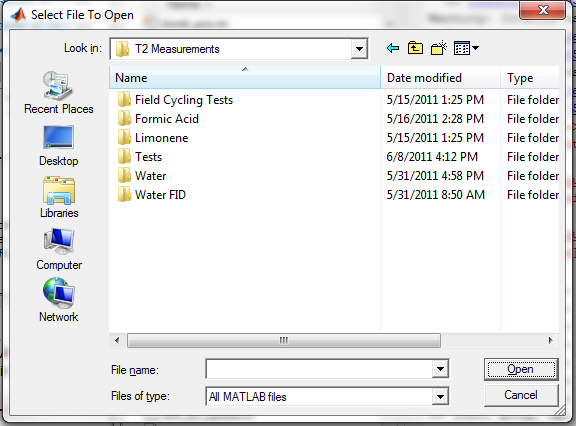This screenshot has height=426, width=576.
Task: Expand the File name dropdown arrow
Action: [440, 369]
